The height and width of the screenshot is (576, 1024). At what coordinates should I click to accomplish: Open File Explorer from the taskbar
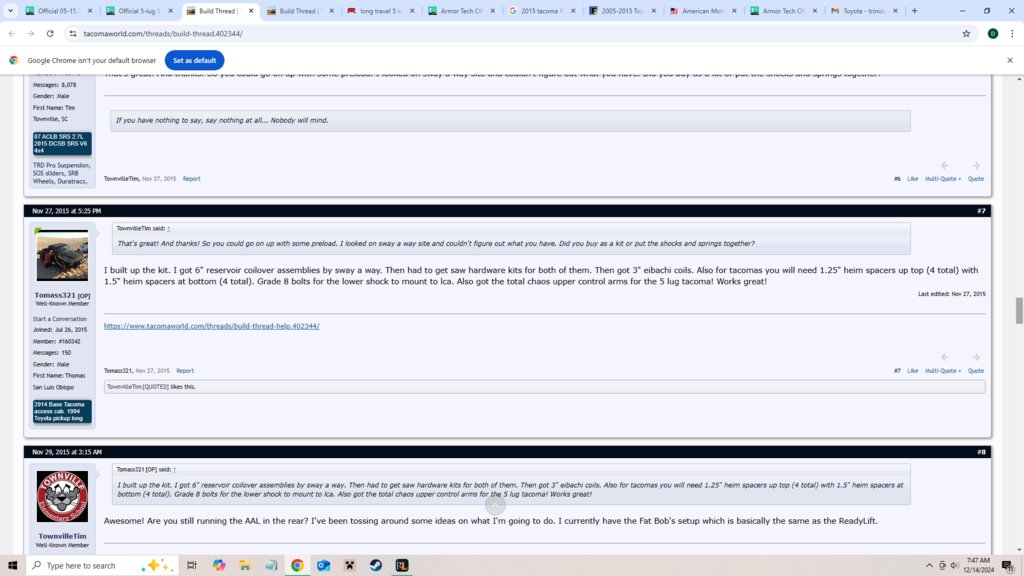(245, 566)
